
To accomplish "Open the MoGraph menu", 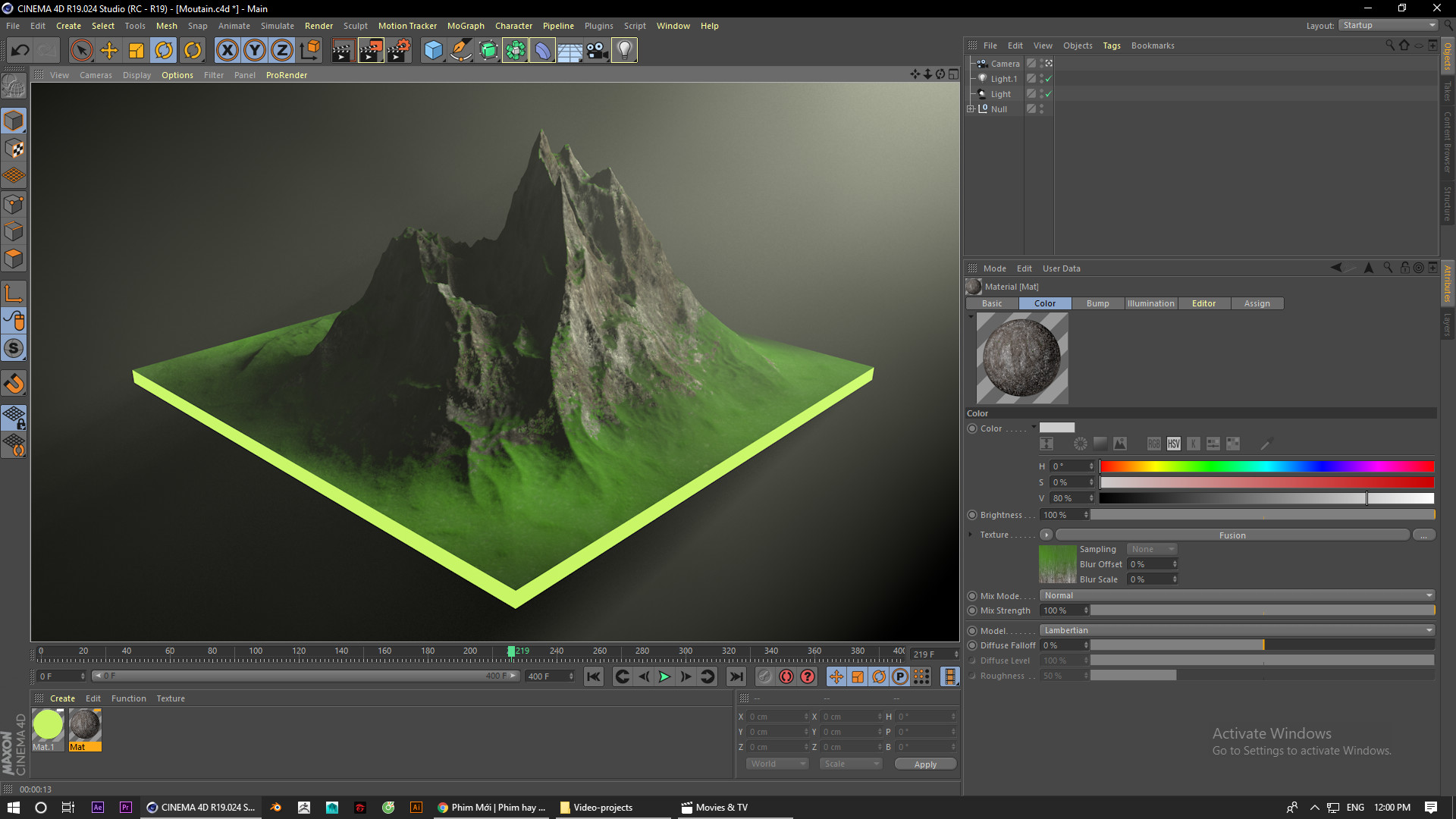I will click(x=465, y=25).
